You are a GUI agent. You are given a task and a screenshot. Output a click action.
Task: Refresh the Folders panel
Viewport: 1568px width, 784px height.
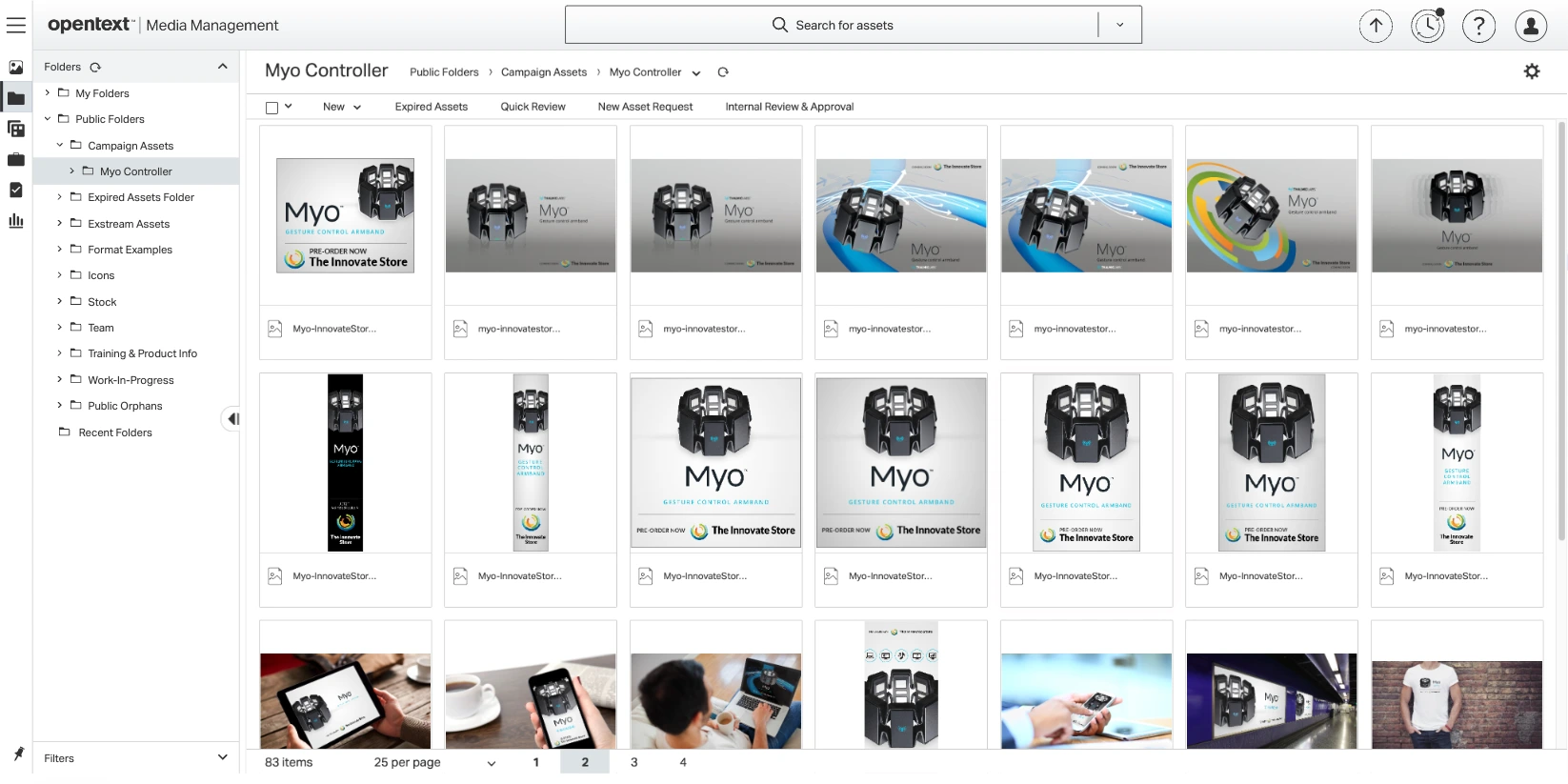pyautogui.click(x=95, y=67)
